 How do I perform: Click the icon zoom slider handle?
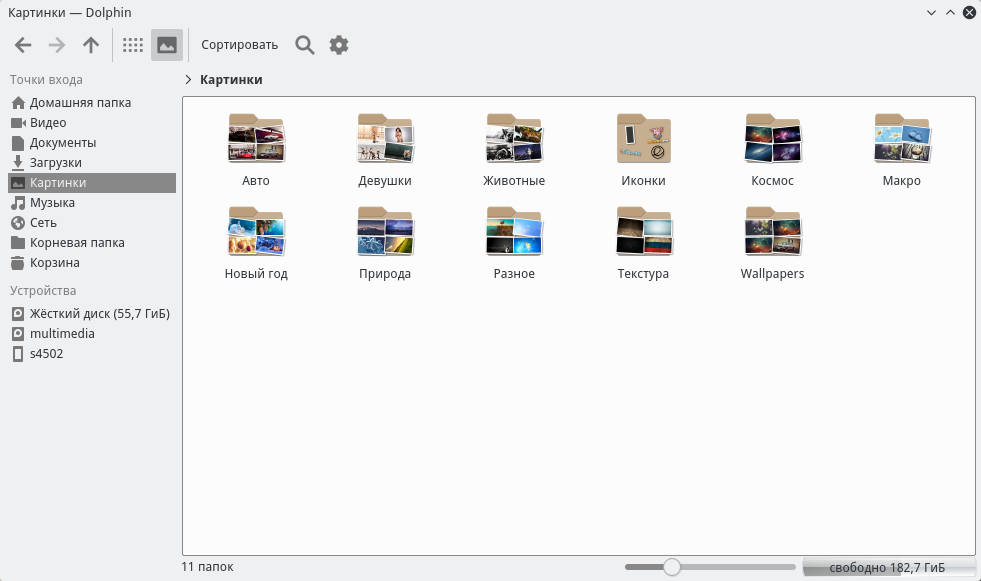click(x=671, y=567)
